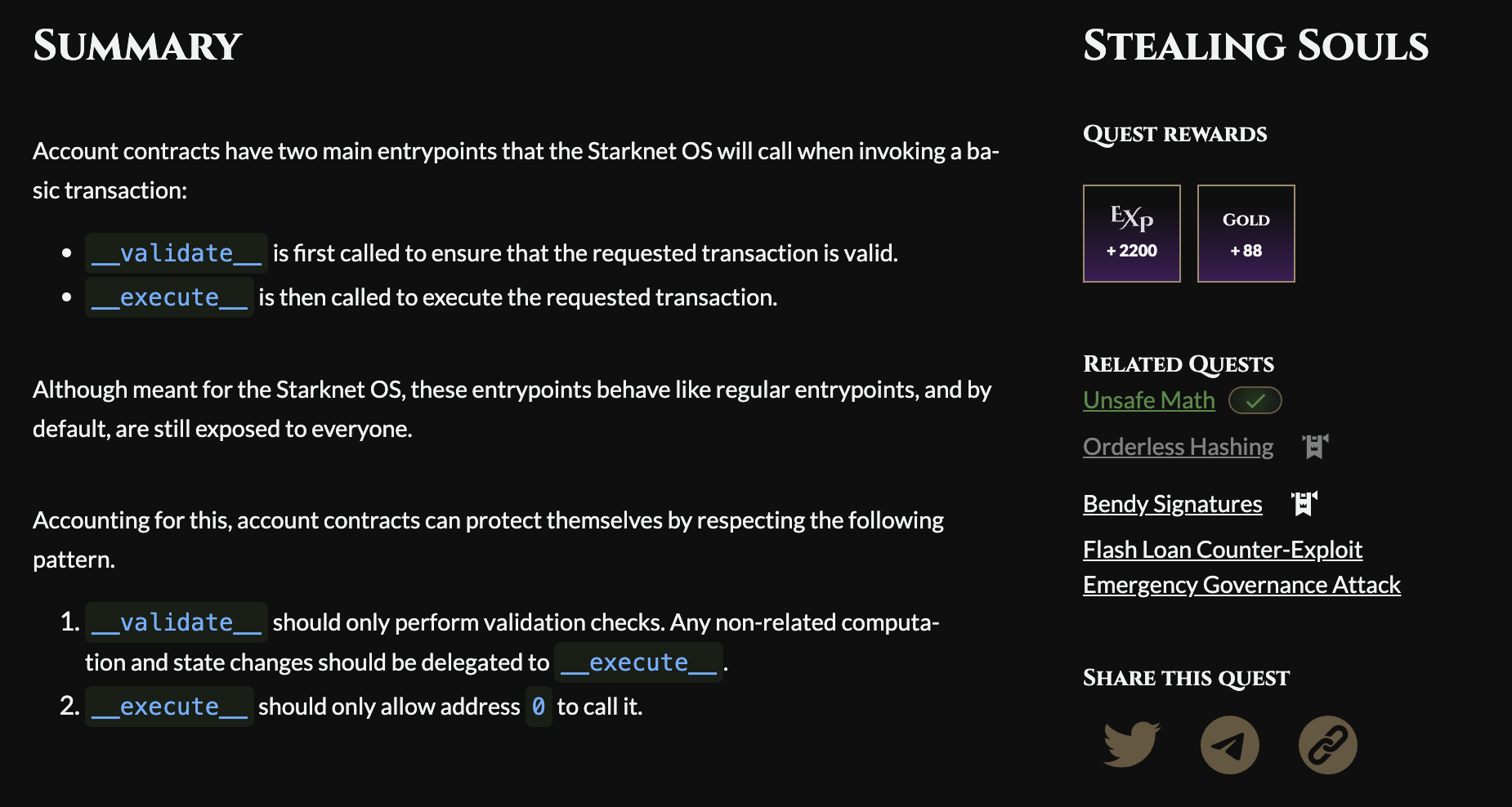The height and width of the screenshot is (807, 1512).
Task: Click the __validate__ code tag in first bullet
Action: (177, 253)
